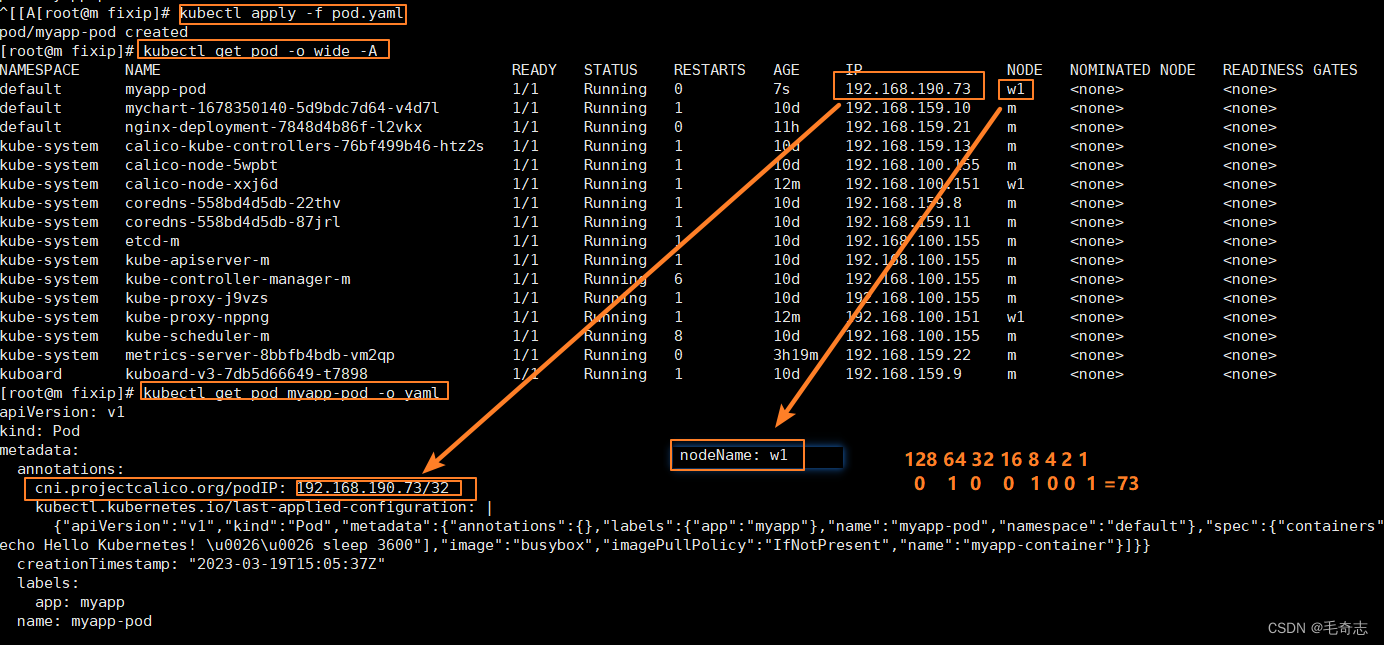Viewport: 1384px width, 645px height.
Task: Click the RESTARTS column header
Action: tap(709, 70)
